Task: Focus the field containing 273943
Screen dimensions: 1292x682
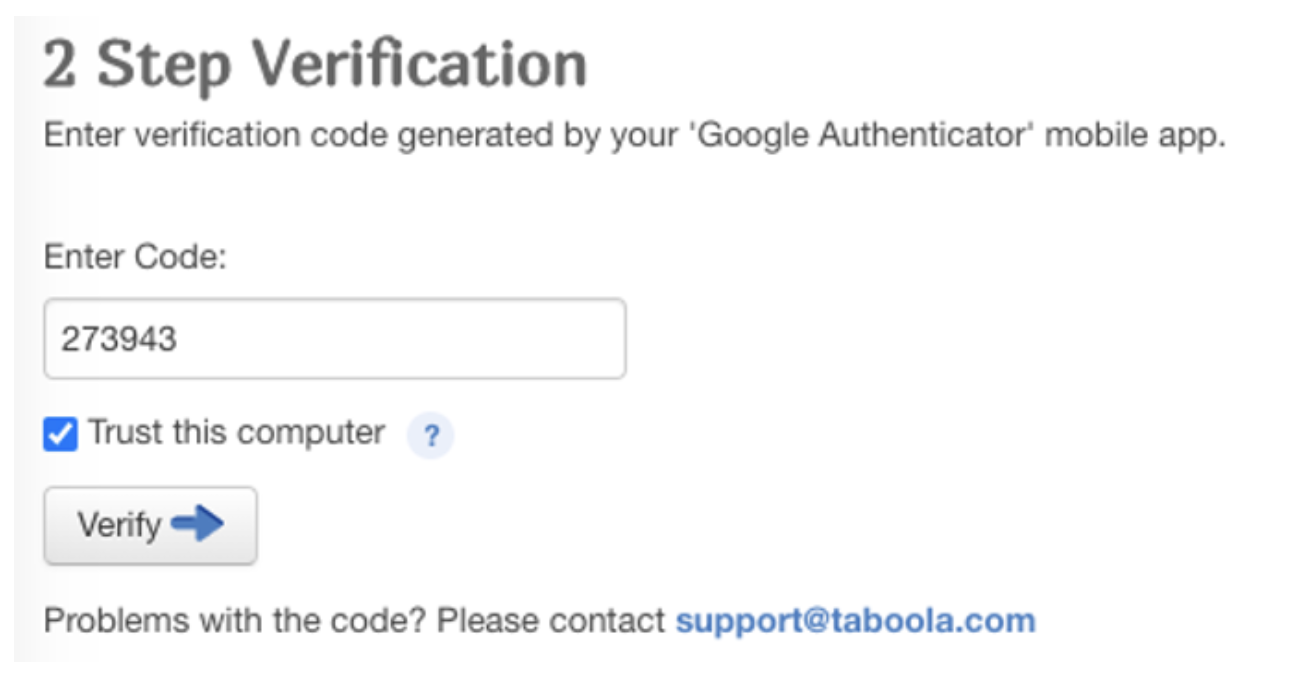Action: [x=335, y=338]
